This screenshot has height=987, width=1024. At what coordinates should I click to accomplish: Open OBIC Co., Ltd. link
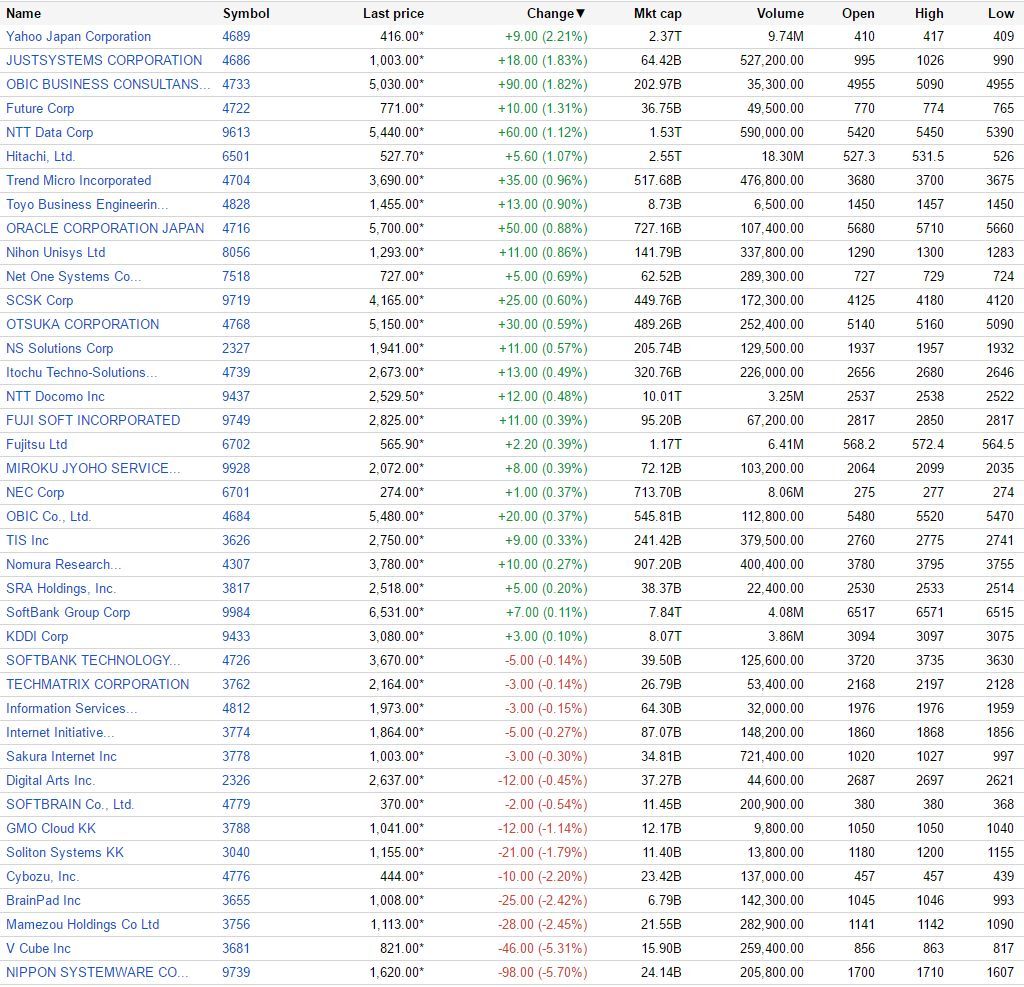pyautogui.click(x=48, y=517)
